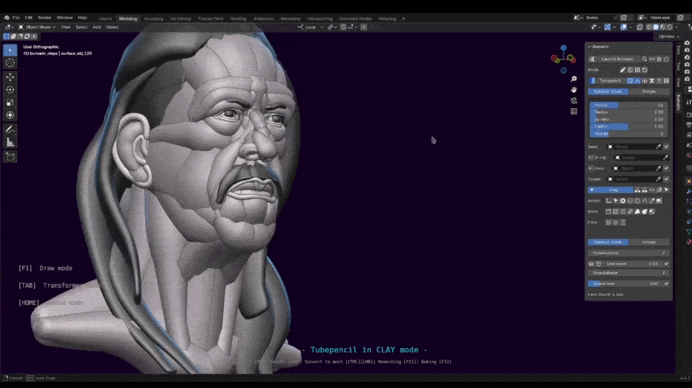692x388 pixels.
Task: Toggle viewport overlays button
Action: pos(624,27)
